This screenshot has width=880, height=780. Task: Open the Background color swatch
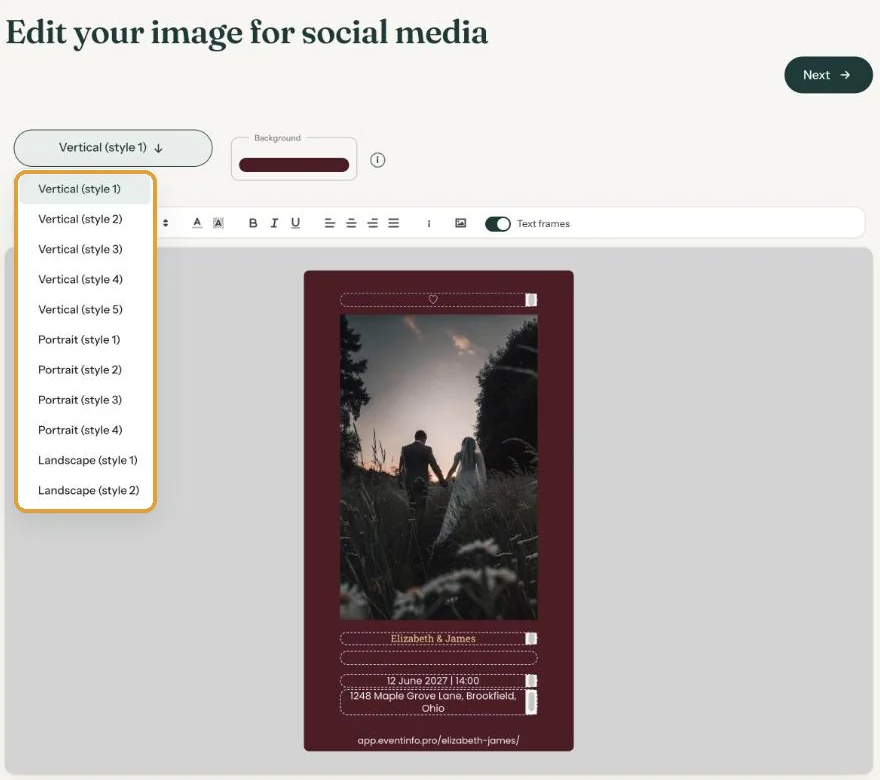294,164
